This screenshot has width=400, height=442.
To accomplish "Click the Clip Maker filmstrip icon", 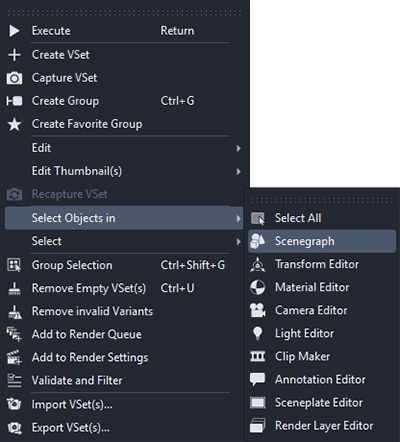I will (x=258, y=356).
